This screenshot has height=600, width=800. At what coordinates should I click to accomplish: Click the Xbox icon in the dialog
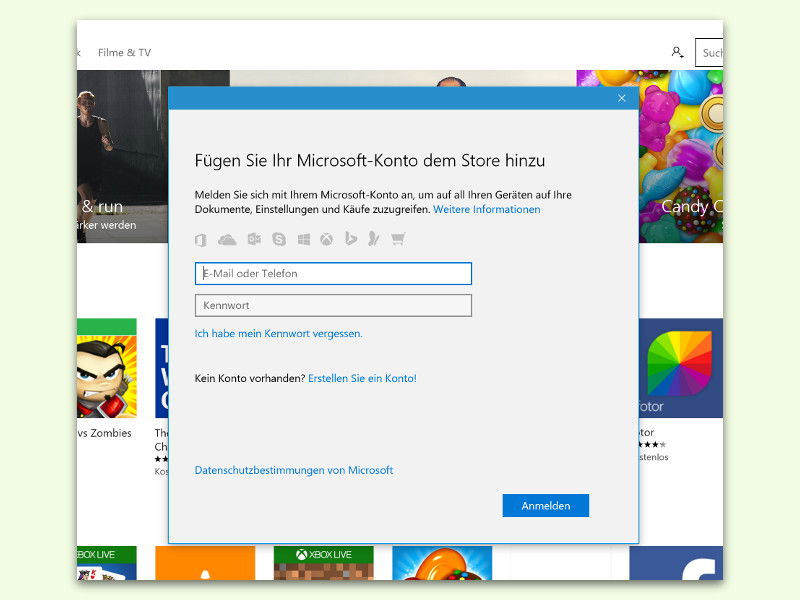[x=327, y=239]
